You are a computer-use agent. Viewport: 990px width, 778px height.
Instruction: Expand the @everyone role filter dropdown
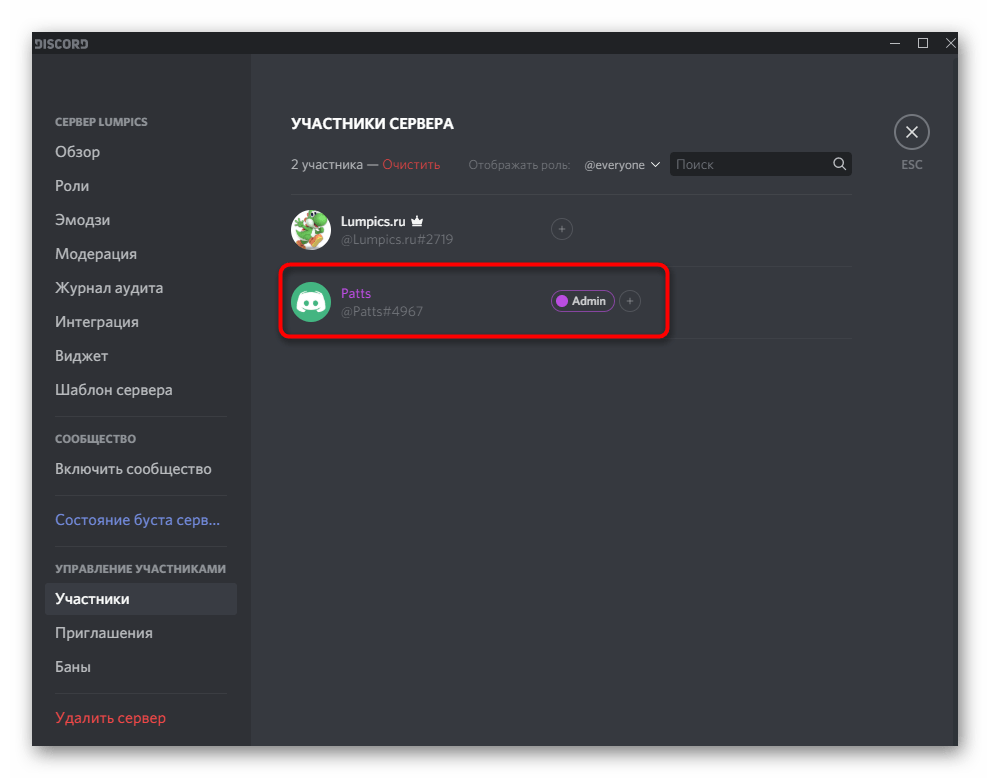[622, 165]
